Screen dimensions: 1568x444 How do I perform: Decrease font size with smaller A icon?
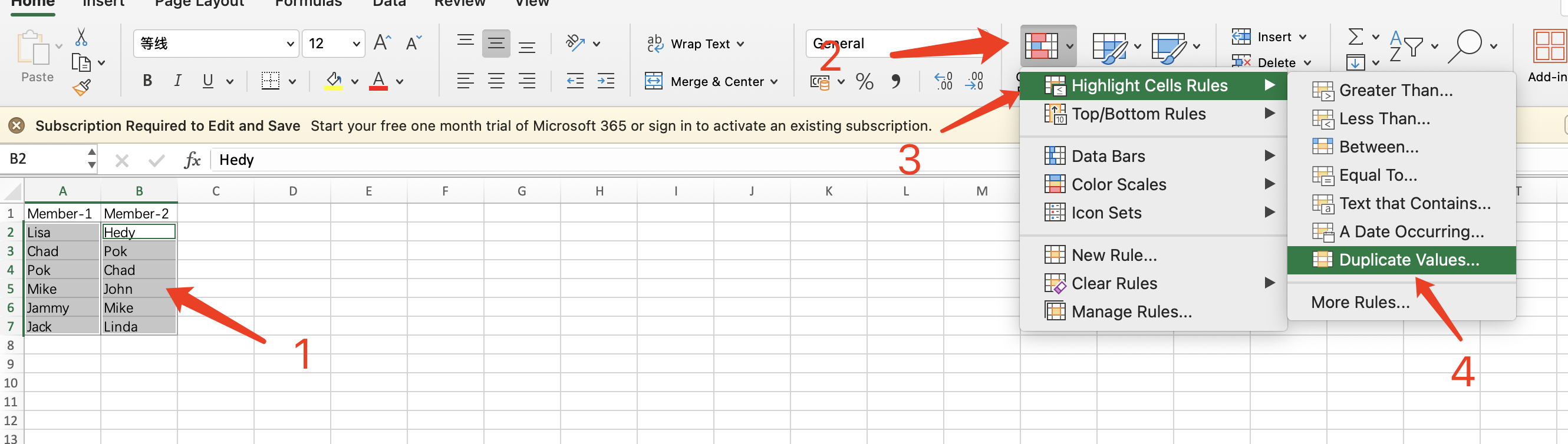[x=414, y=43]
